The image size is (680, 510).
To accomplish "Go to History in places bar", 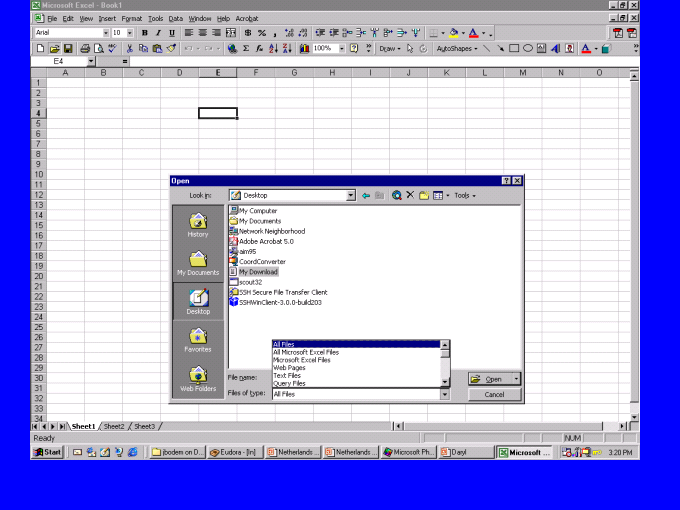I will click(198, 225).
